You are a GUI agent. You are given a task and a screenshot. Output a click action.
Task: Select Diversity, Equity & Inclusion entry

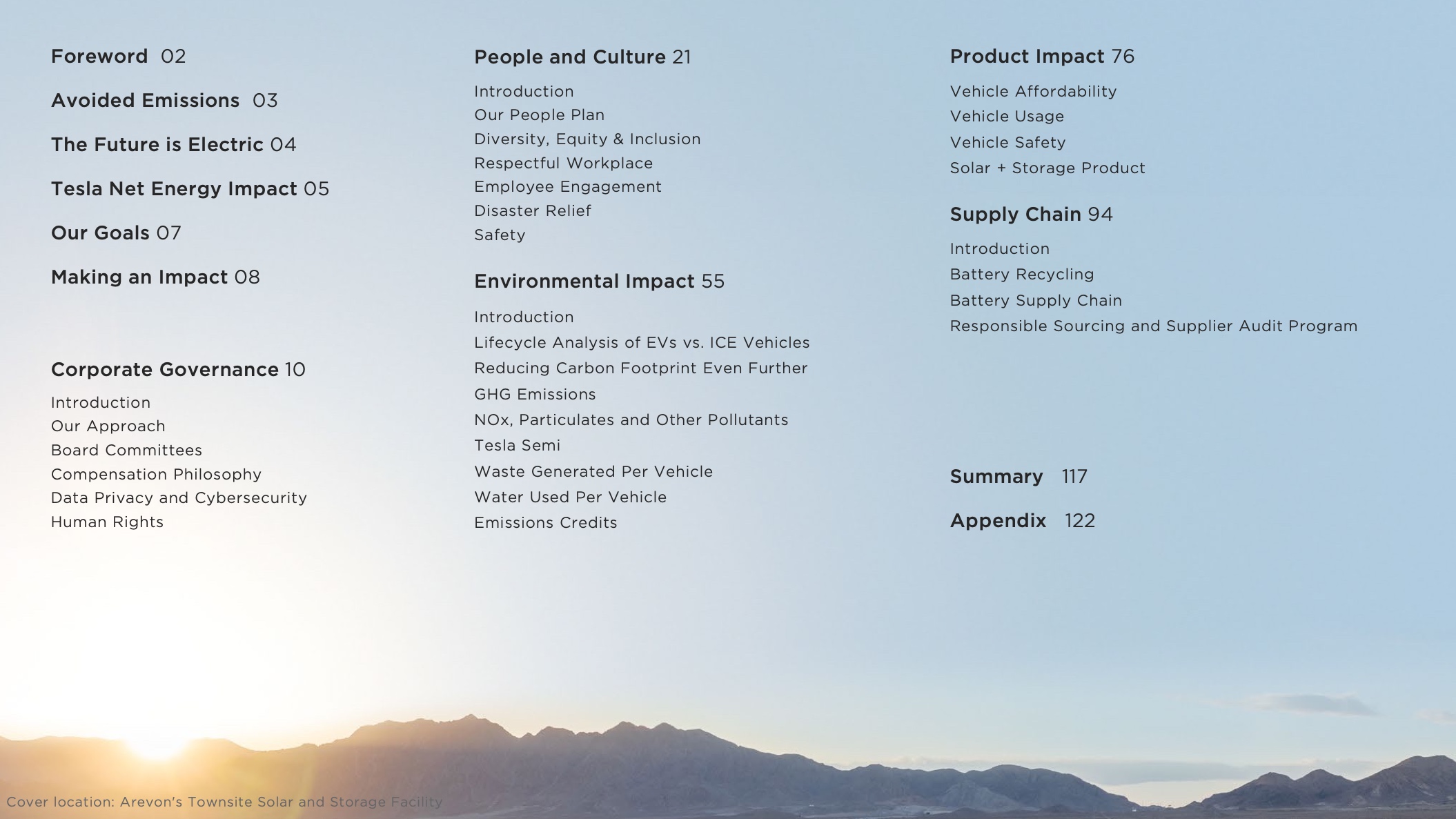(x=587, y=139)
